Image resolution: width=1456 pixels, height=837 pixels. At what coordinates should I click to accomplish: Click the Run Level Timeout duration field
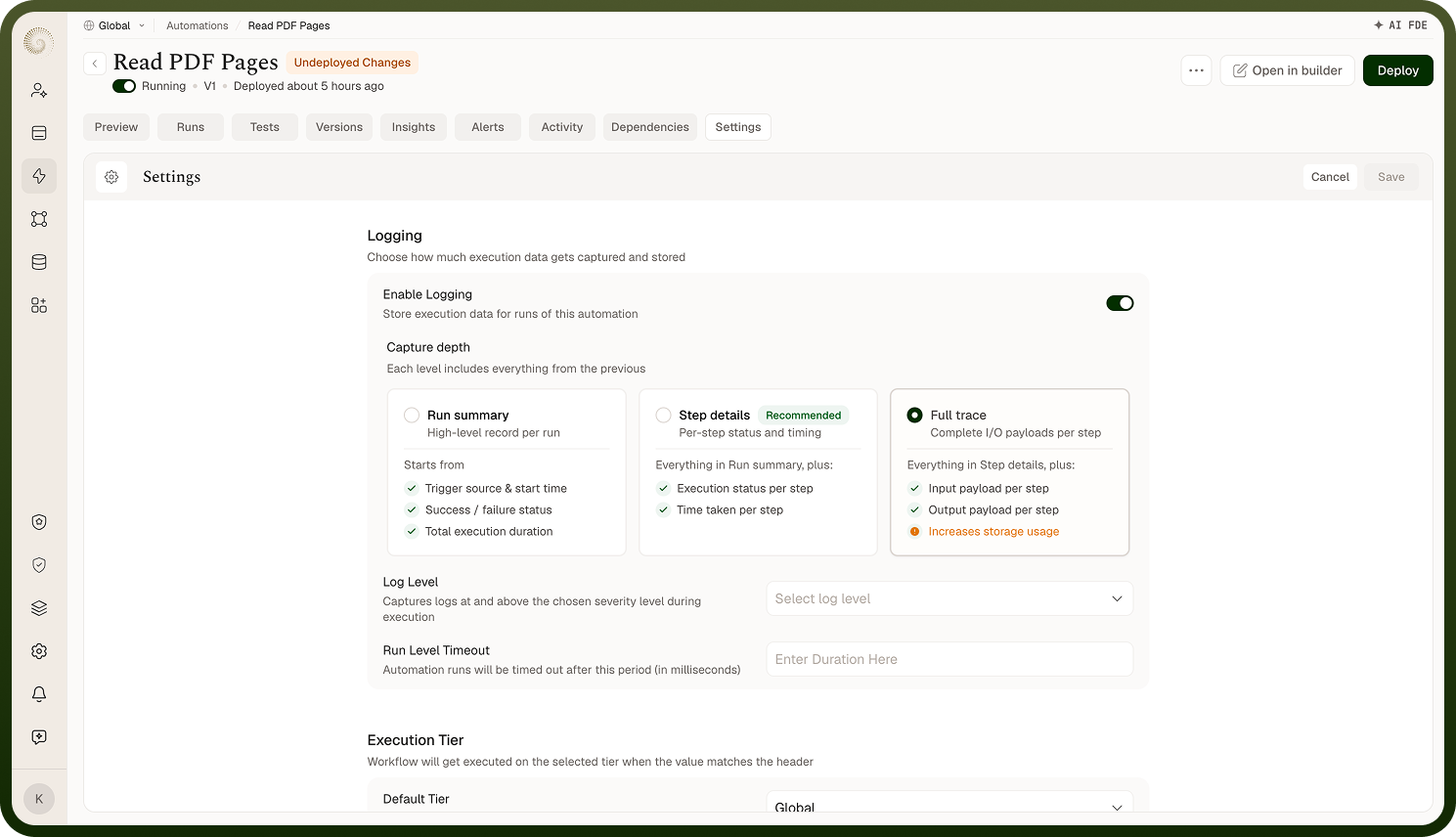tap(949, 659)
